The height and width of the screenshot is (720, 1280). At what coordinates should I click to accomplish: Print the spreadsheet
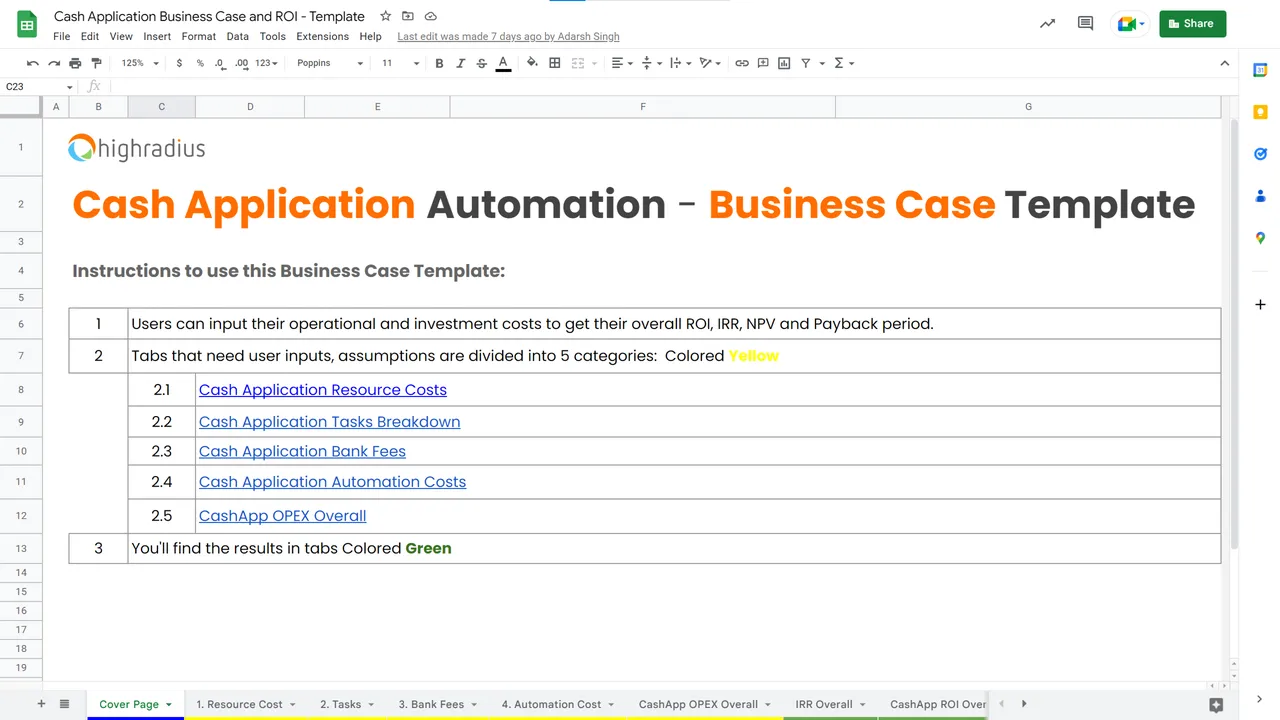[x=75, y=63]
